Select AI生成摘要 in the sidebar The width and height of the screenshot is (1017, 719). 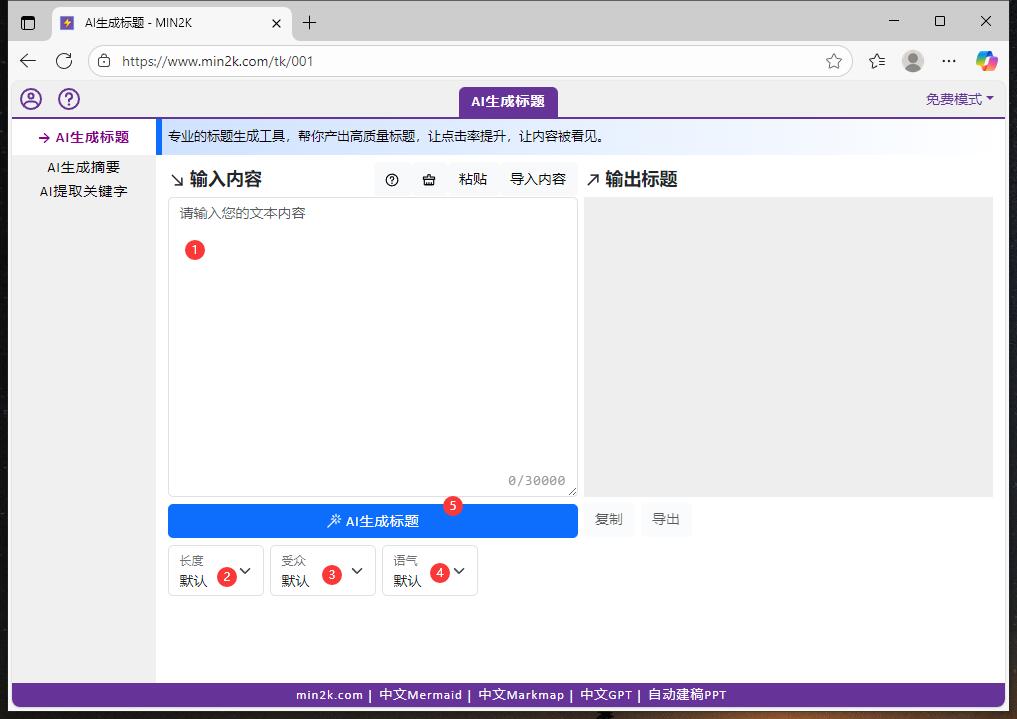84,167
